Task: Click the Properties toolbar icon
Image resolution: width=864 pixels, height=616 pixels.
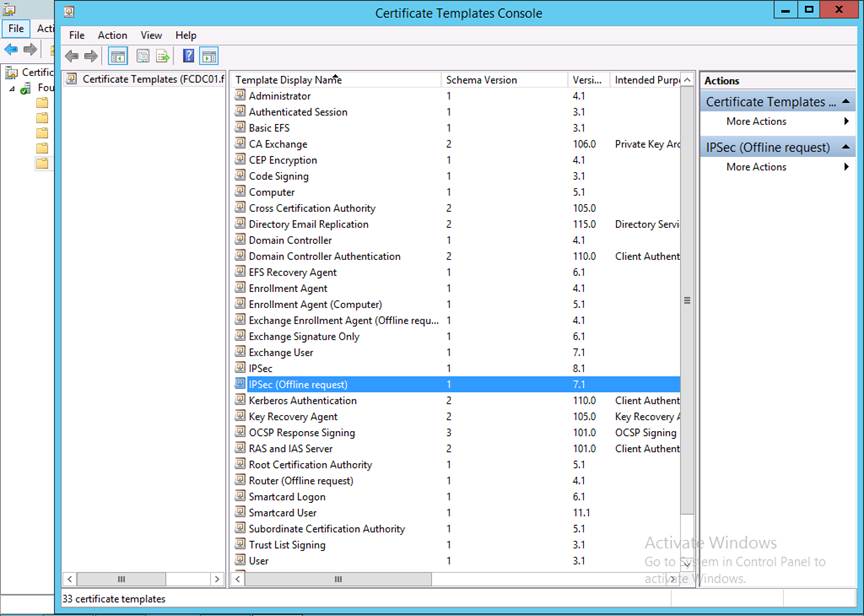Action: (x=143, y=57)
